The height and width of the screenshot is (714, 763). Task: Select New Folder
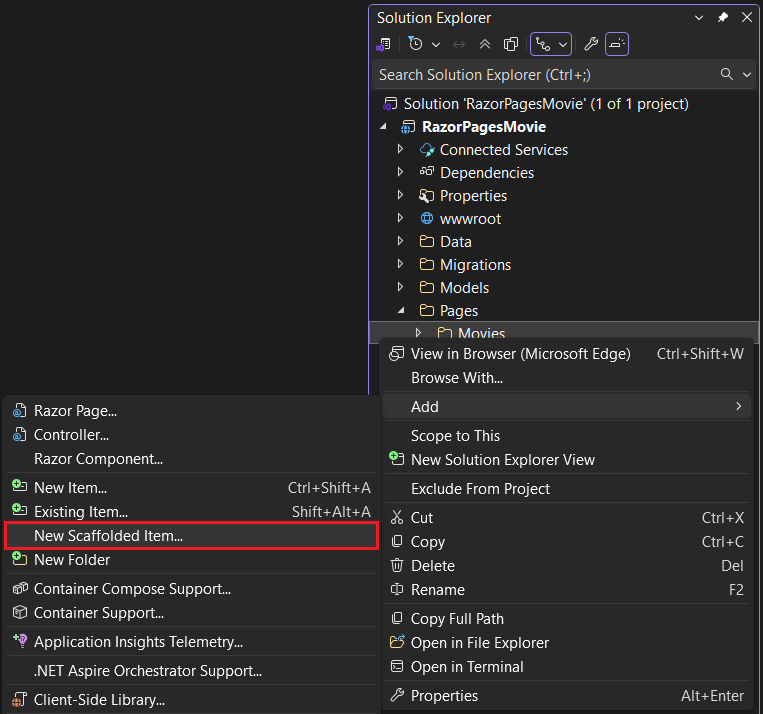[191, 560]
